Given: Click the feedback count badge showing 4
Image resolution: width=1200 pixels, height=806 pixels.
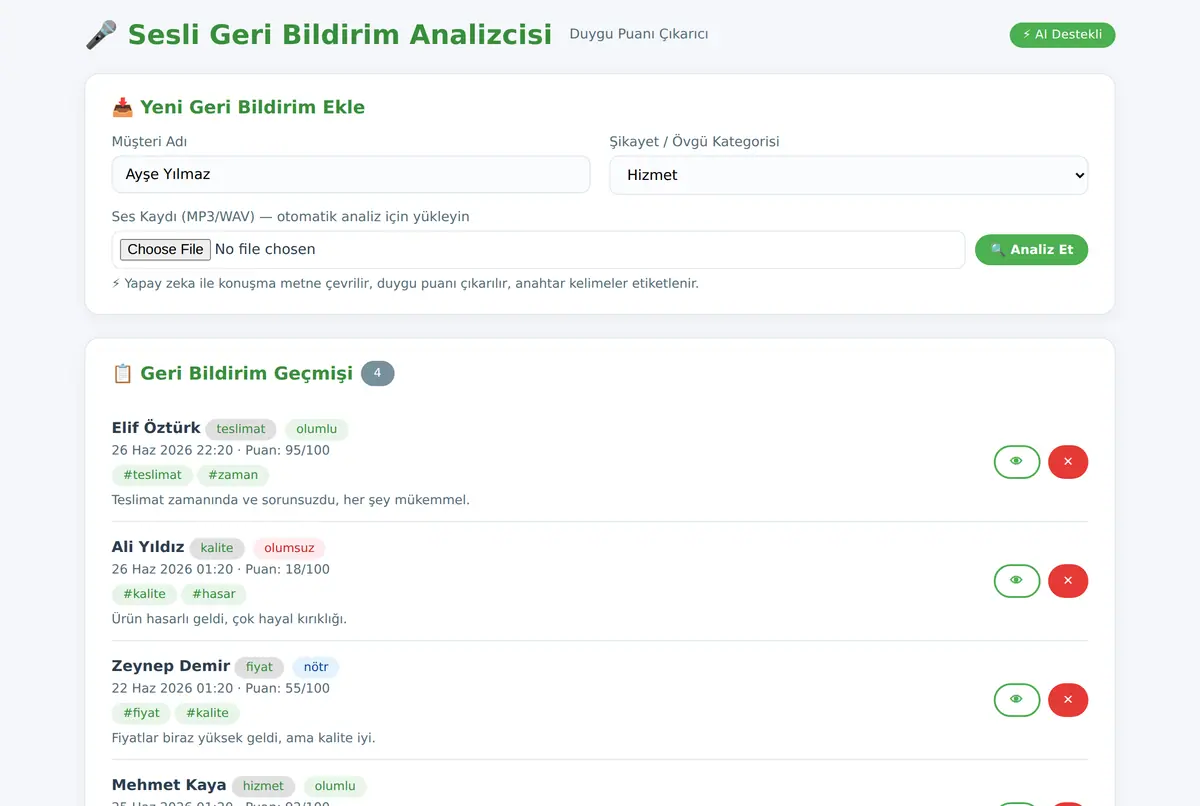Looking at the screenshot, I should 378,373.
